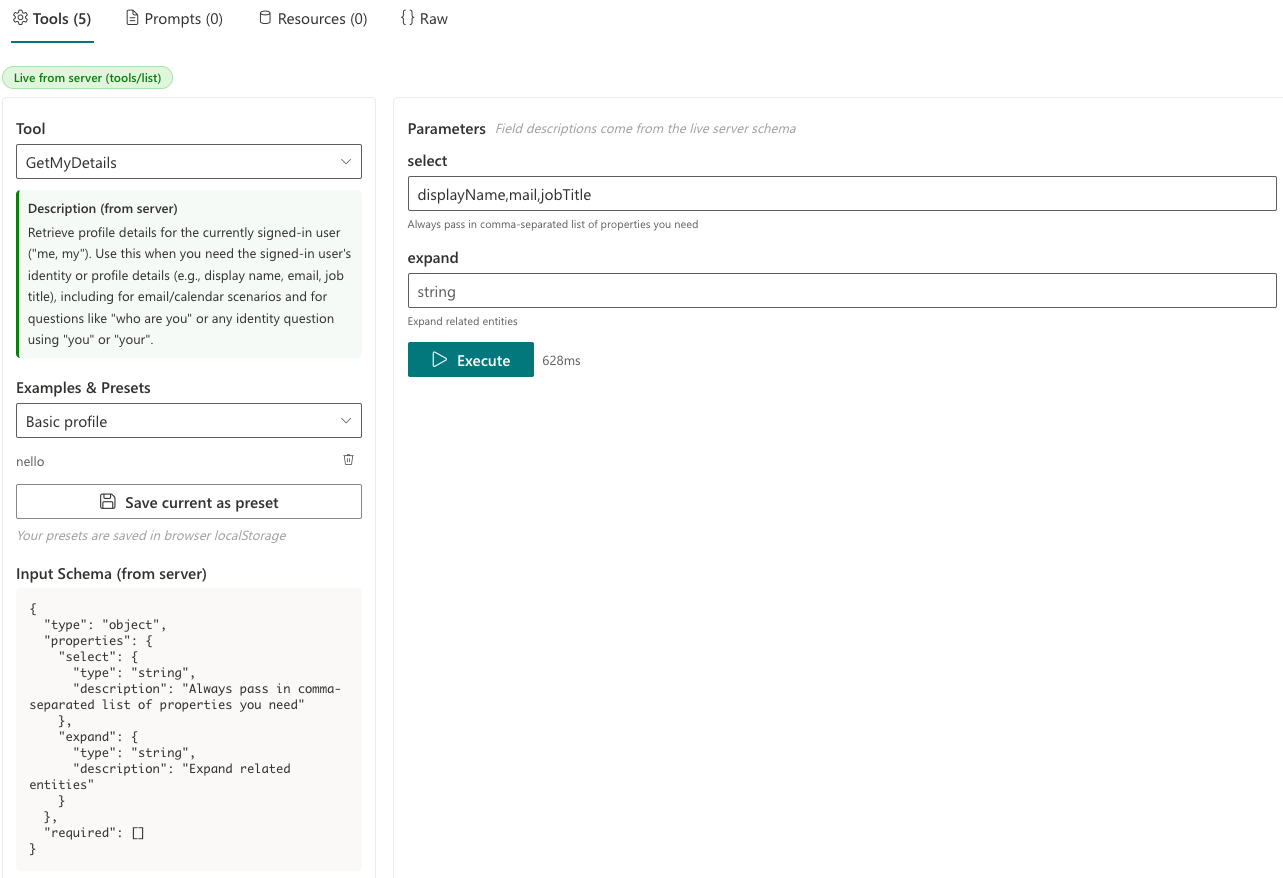Click the Live from server (tools/list) badge

88,76
